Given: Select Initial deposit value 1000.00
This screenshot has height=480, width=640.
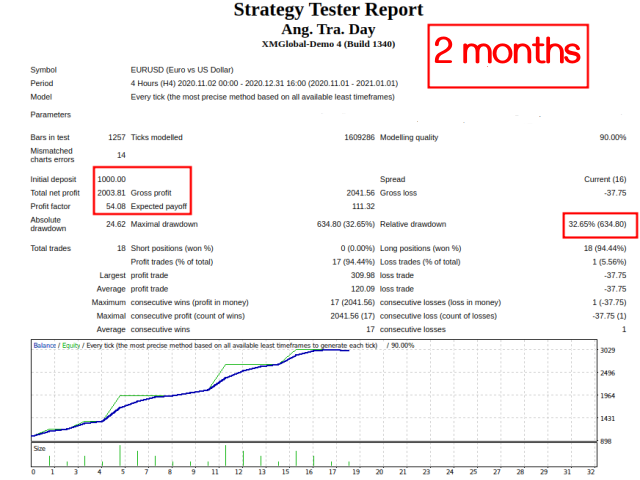Looking at the screenshot, I should point(111,179).
